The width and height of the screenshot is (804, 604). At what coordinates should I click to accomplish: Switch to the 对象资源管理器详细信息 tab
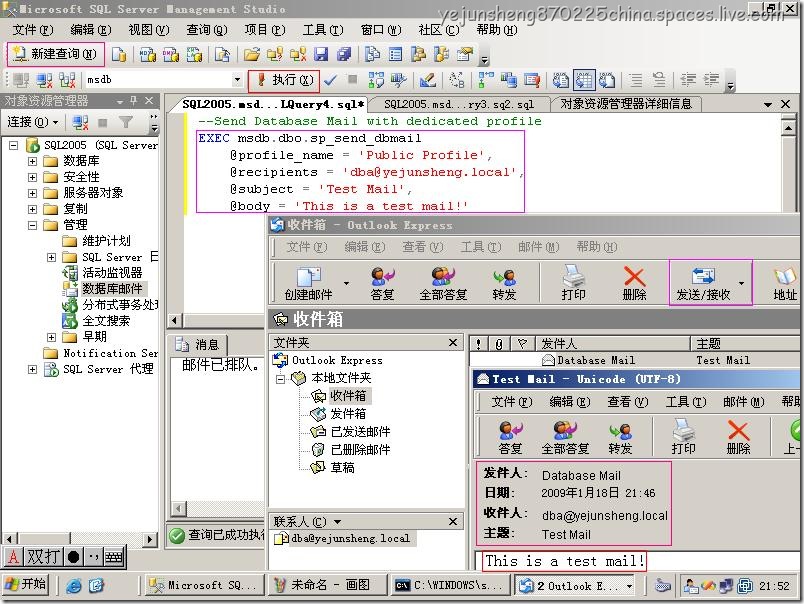(626, 104)
